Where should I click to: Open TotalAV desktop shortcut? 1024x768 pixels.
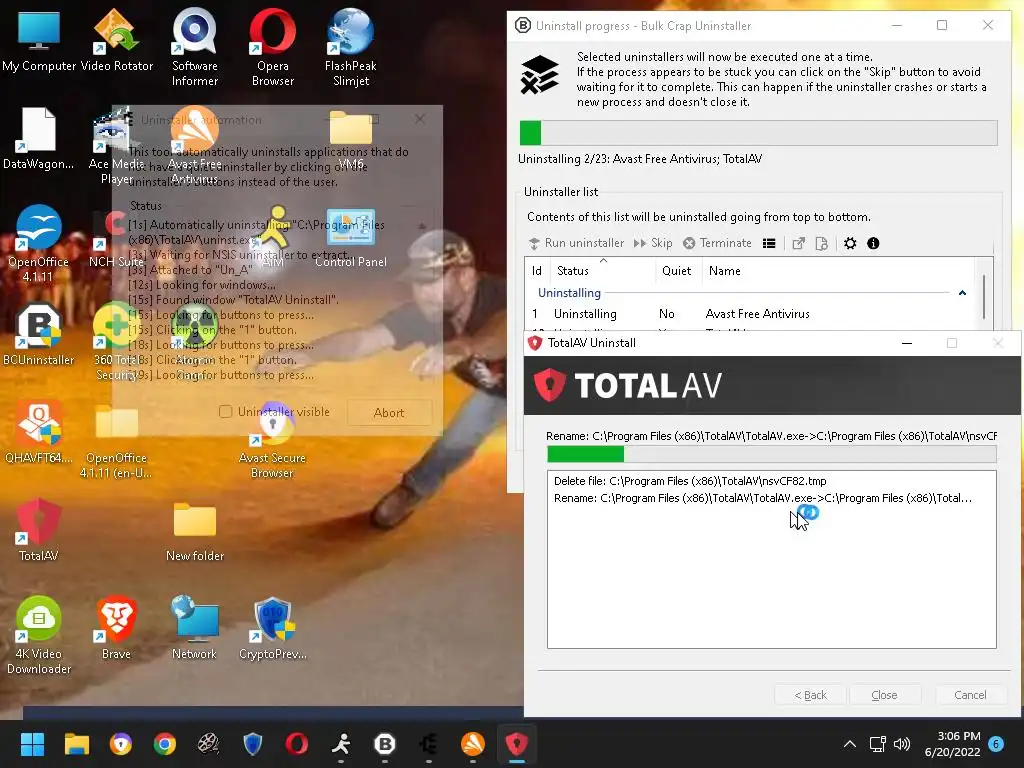[39, 530]
